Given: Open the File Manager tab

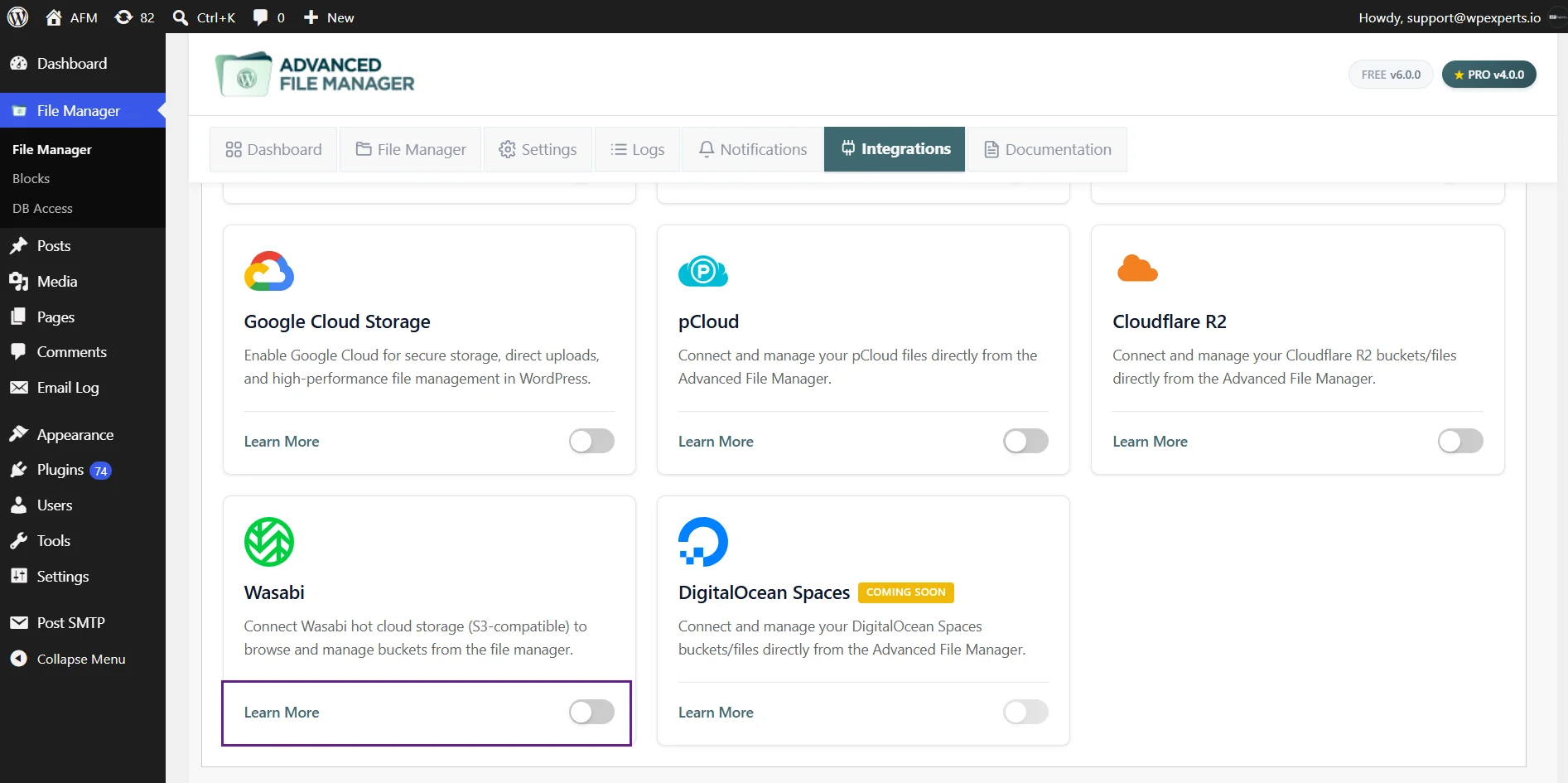Looking at the screenshot, I should 411,149.
